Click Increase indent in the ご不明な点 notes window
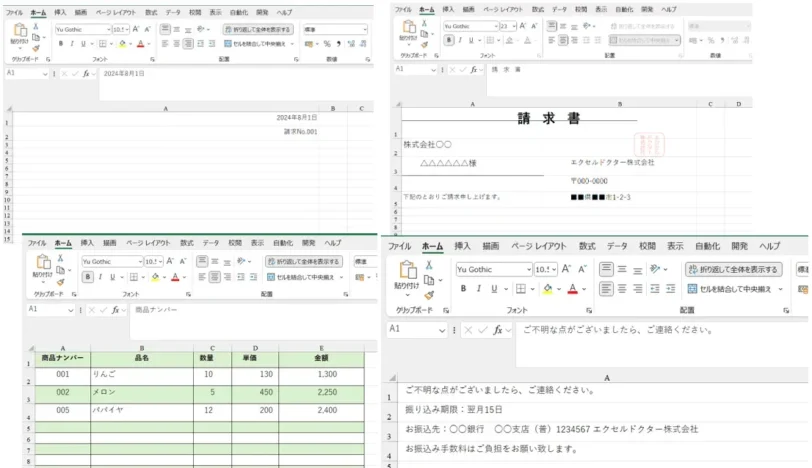Viewport: 812px width, 468px height. coord(671,289)
